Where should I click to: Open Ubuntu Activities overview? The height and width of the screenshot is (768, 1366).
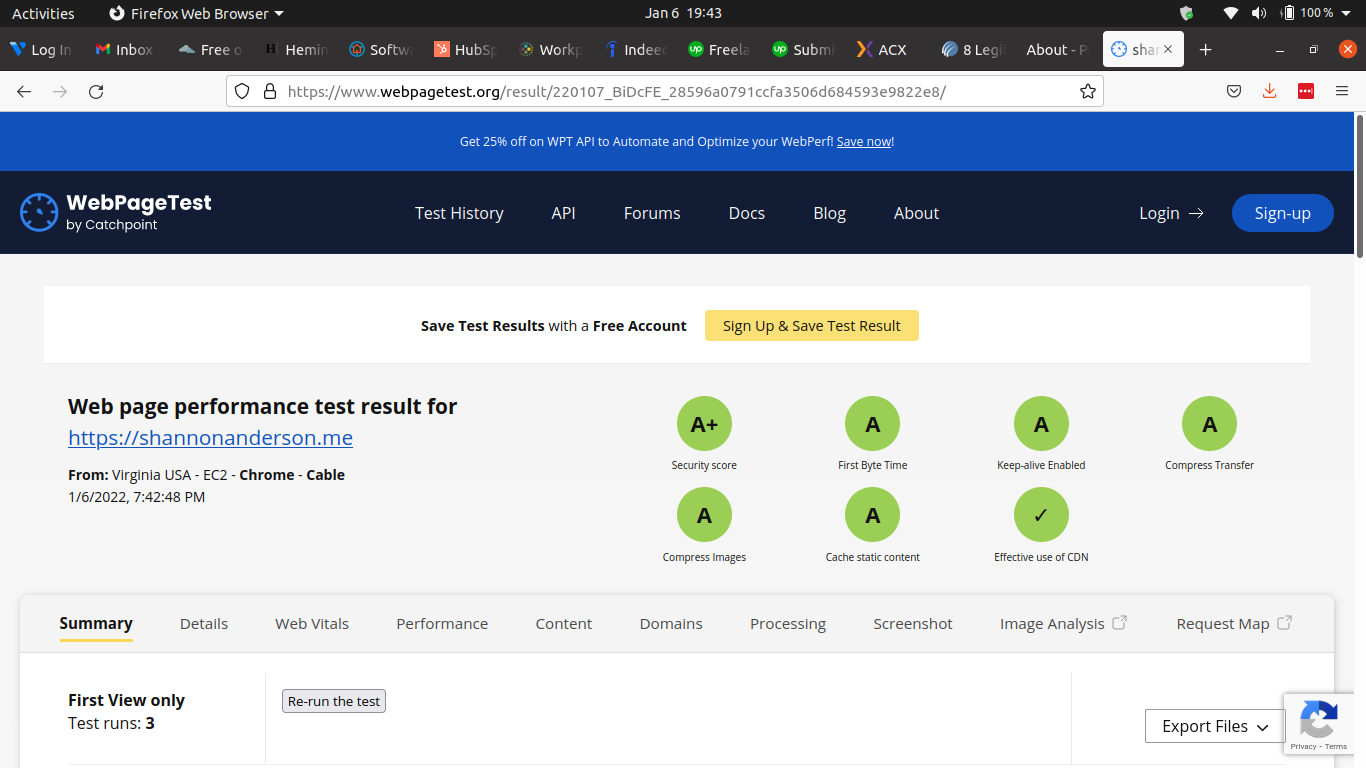[x=43, y=13]
